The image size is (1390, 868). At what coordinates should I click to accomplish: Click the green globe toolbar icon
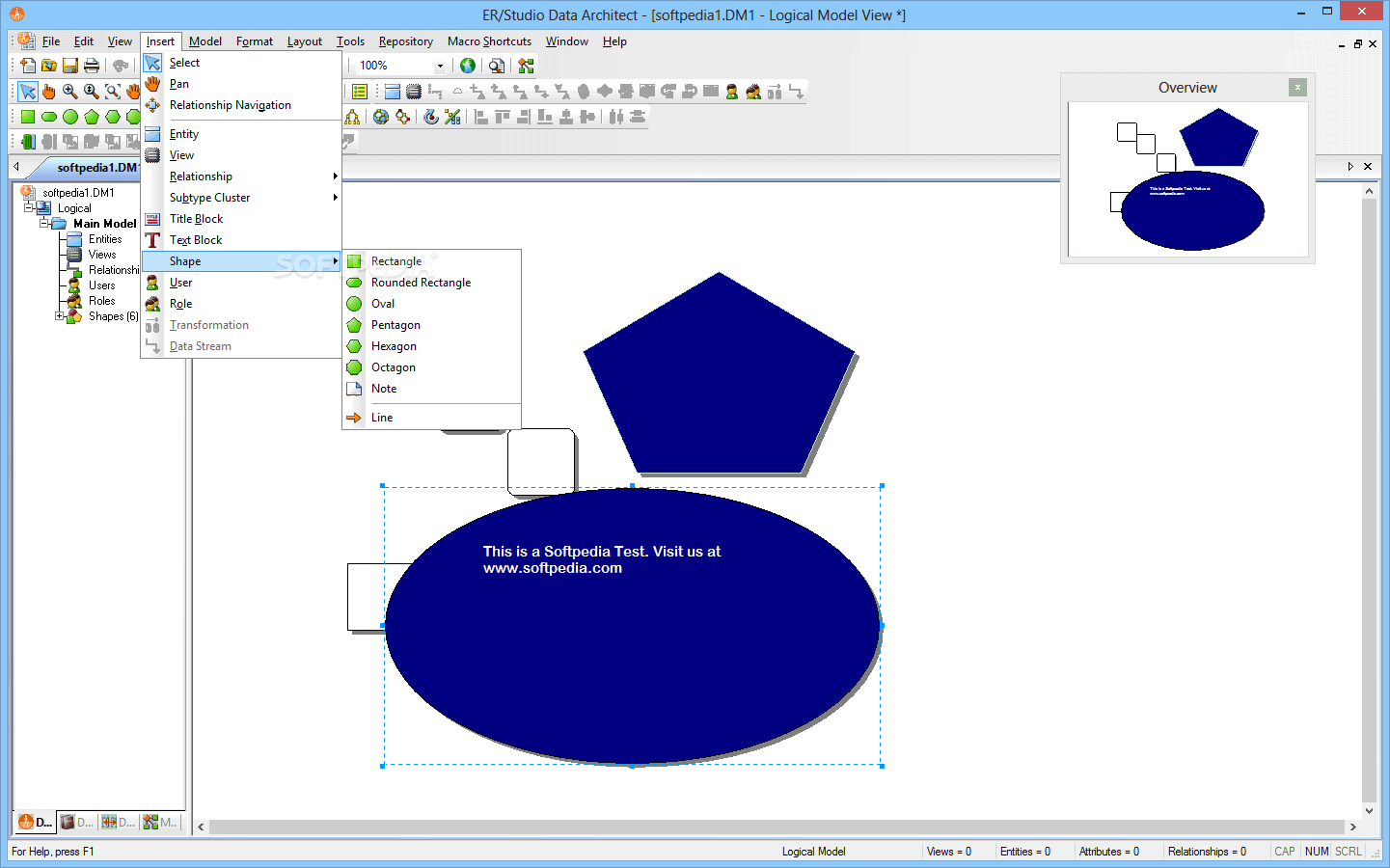click(468, 66)
